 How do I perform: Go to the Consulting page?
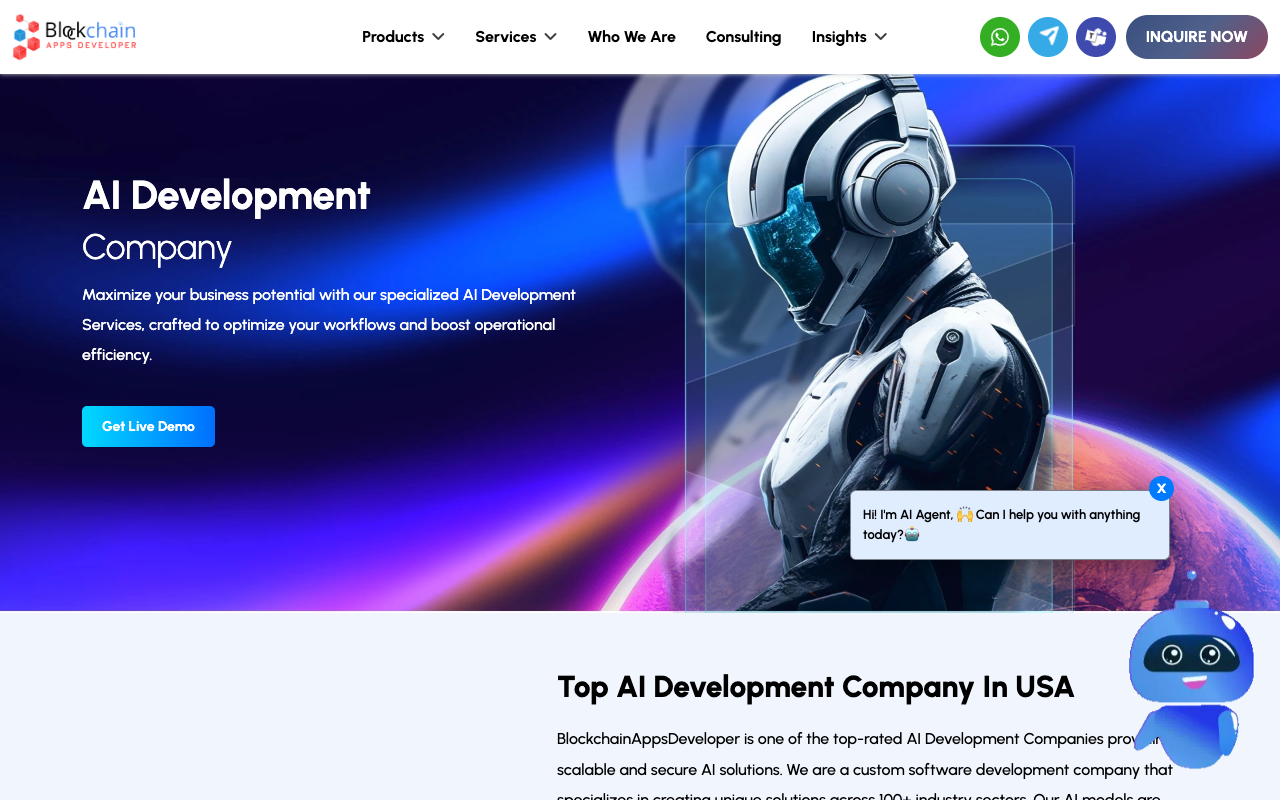point(744,37)
